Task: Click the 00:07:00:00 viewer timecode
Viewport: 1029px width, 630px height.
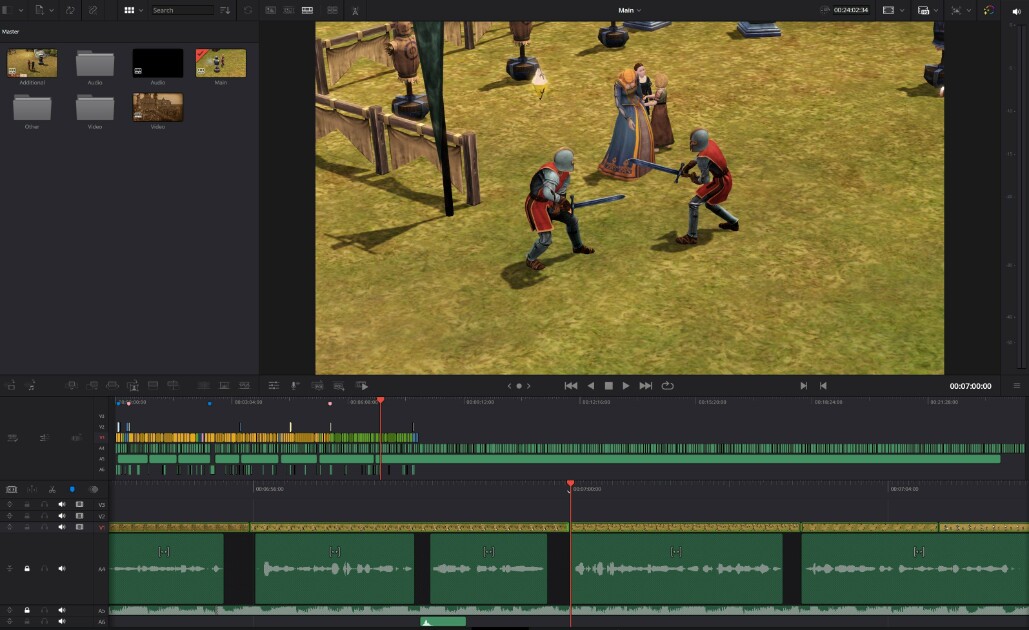Action: click(970, 386)
